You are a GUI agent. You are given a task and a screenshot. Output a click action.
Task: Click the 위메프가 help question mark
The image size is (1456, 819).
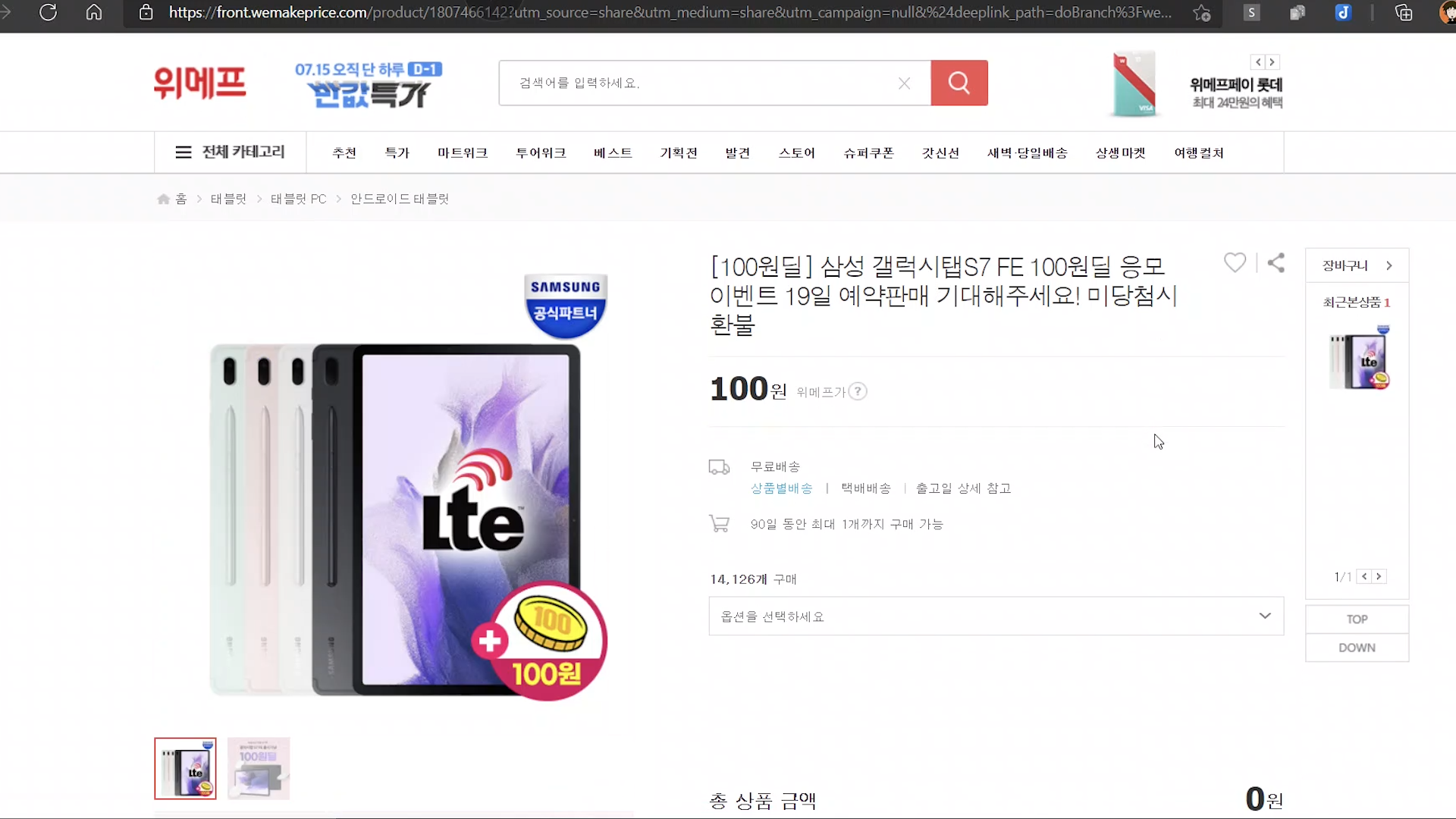tap(858, 391)
